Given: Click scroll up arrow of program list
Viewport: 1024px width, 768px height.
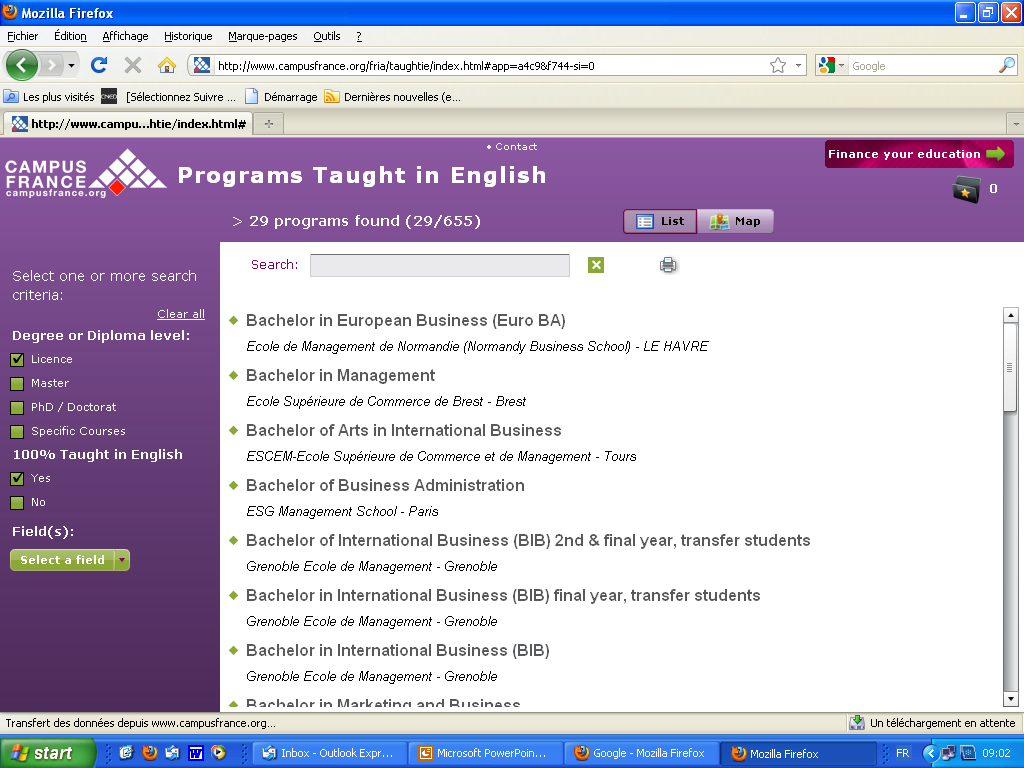Looking at the screenshot, I should click(x=1010, y=315).
